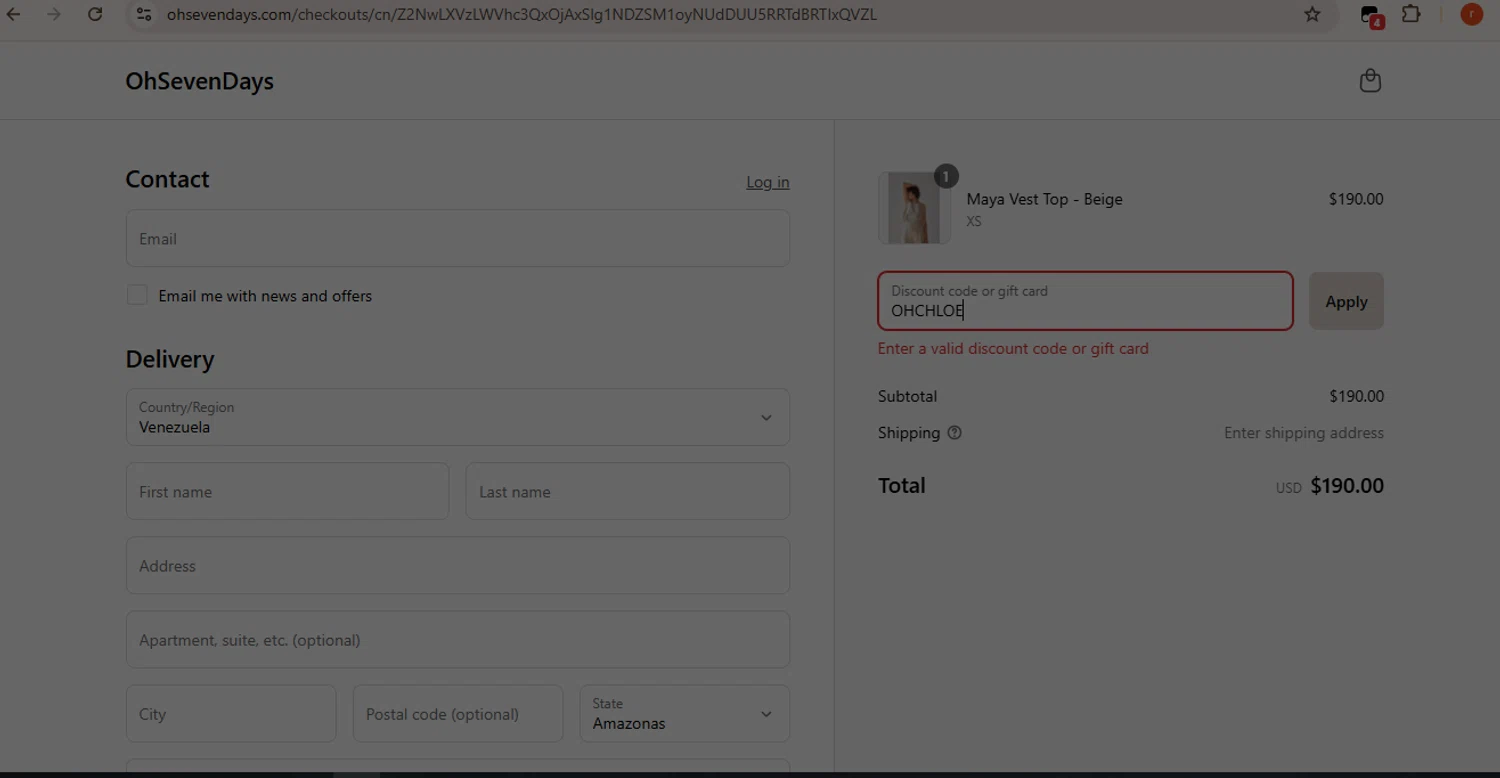
Task: Open the State dropdown showing Amazonas
Action: [684, 713]
